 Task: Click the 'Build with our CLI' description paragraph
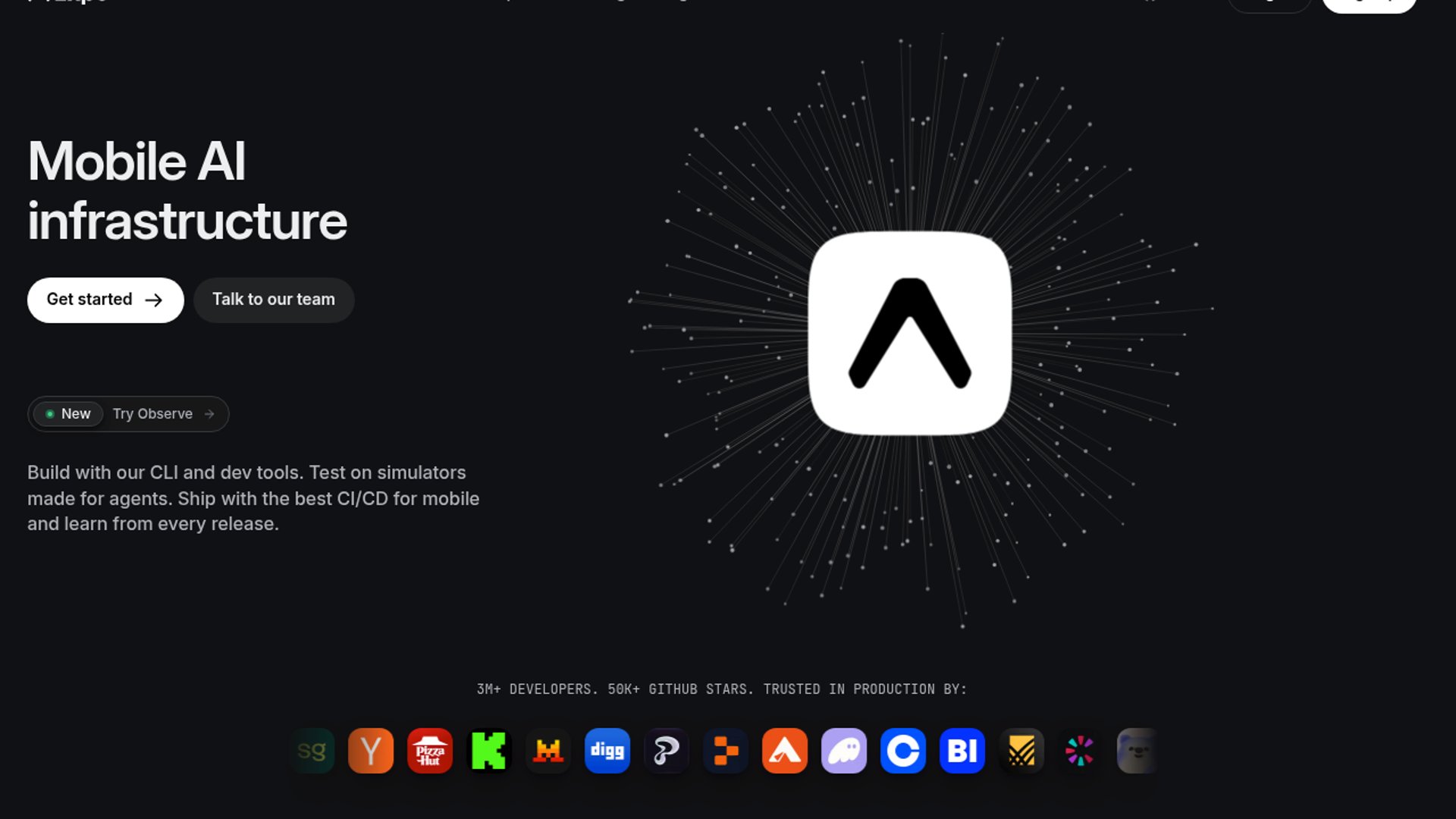tap(253, 498)
